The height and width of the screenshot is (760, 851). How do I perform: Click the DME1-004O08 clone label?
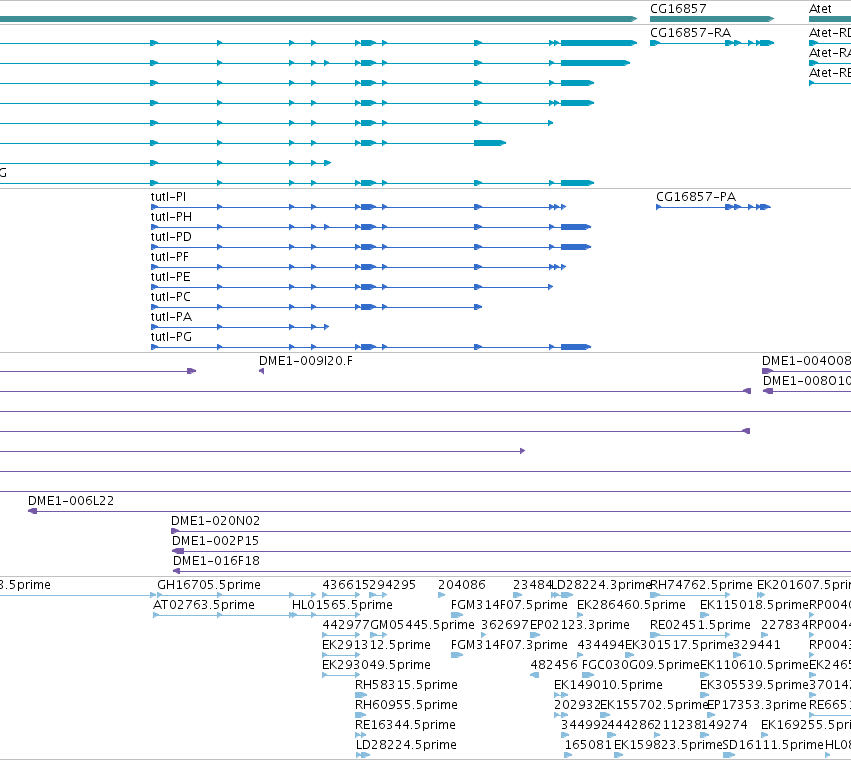pos(806,361)
